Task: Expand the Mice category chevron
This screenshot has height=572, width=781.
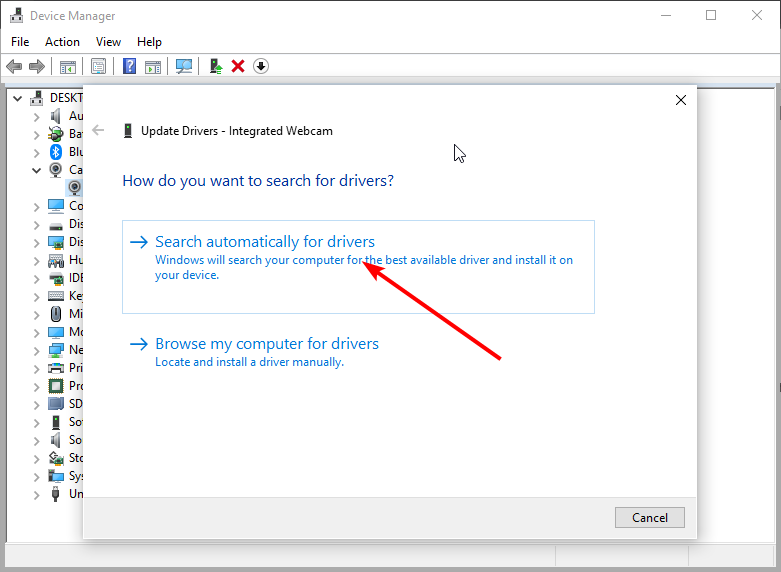Action: point(36,315)
